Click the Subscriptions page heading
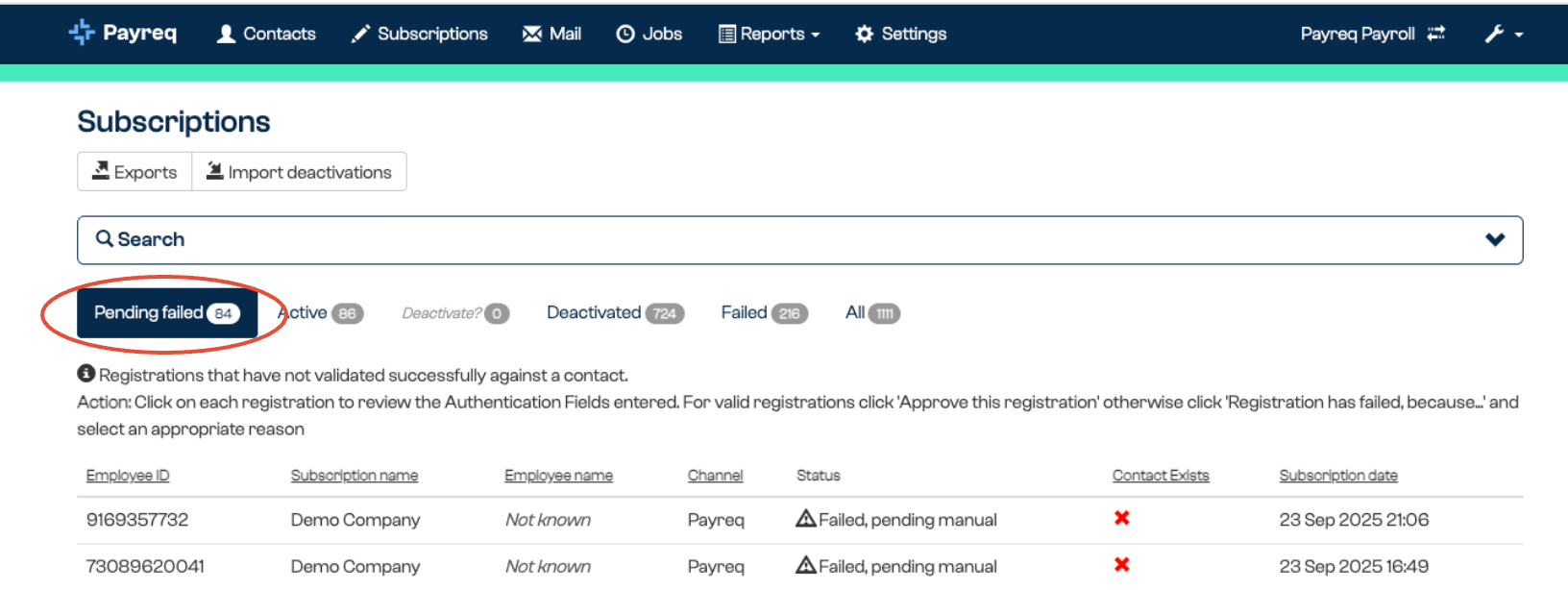The height and width of the screenshot is (590, 1568). [x=174, y=122]
